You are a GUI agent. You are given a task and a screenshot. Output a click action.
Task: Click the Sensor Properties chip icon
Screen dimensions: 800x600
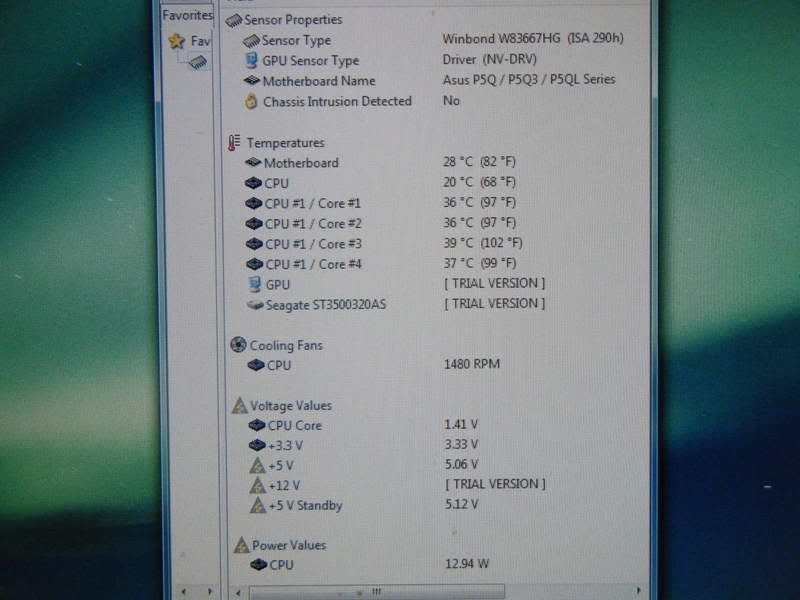234,21
